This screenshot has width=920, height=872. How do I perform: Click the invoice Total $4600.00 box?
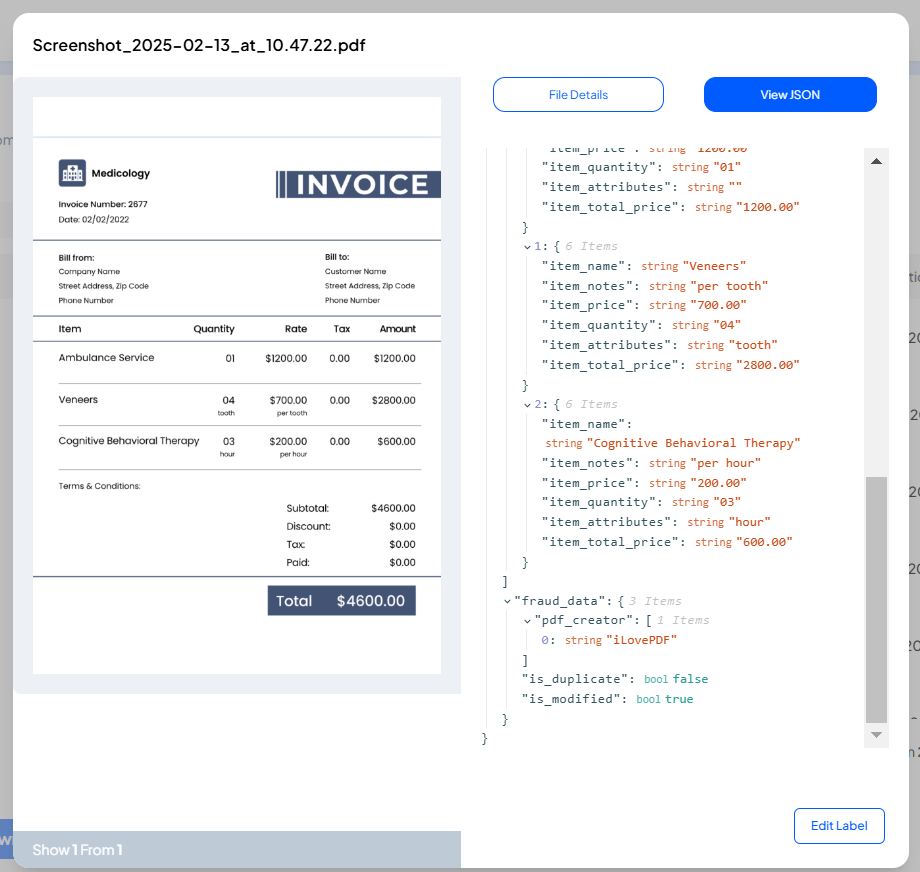click(341, 601)
